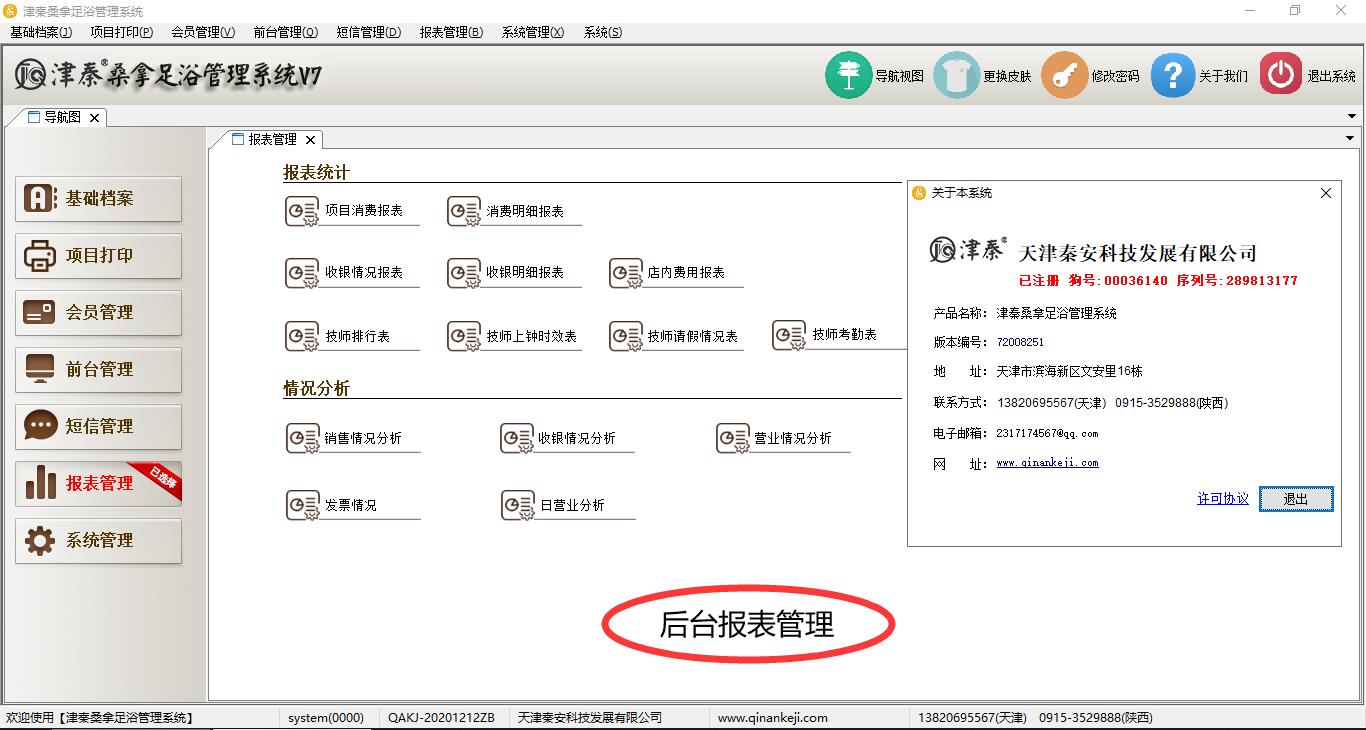
Task: Click the 更换皮肤 shirt icon
Action: [956, 75]
